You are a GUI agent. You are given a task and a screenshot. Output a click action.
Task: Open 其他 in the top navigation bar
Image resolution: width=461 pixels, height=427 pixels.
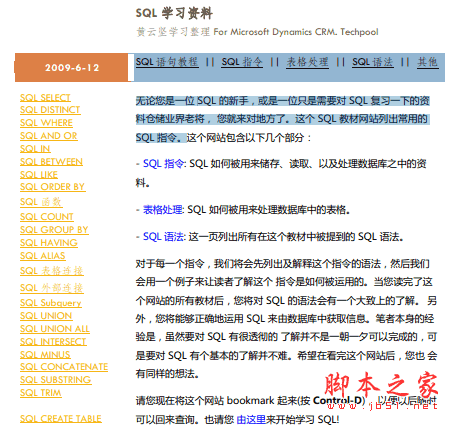428,62
